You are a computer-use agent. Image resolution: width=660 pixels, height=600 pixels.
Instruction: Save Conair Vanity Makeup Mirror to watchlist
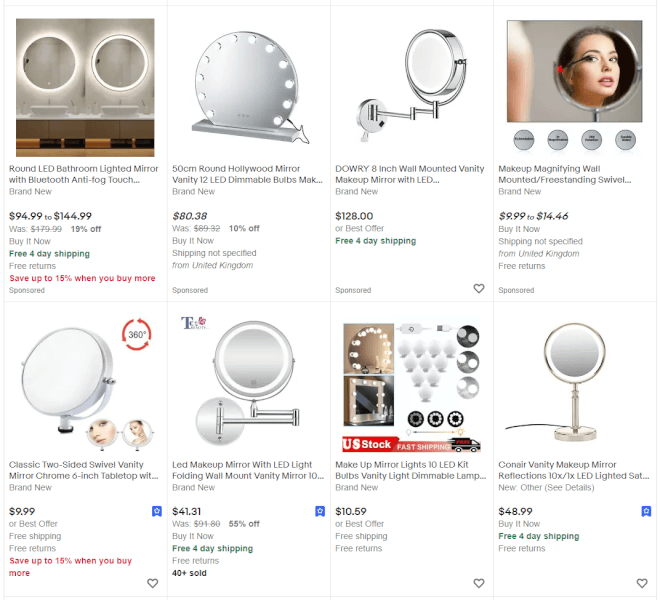pos(642,583)
